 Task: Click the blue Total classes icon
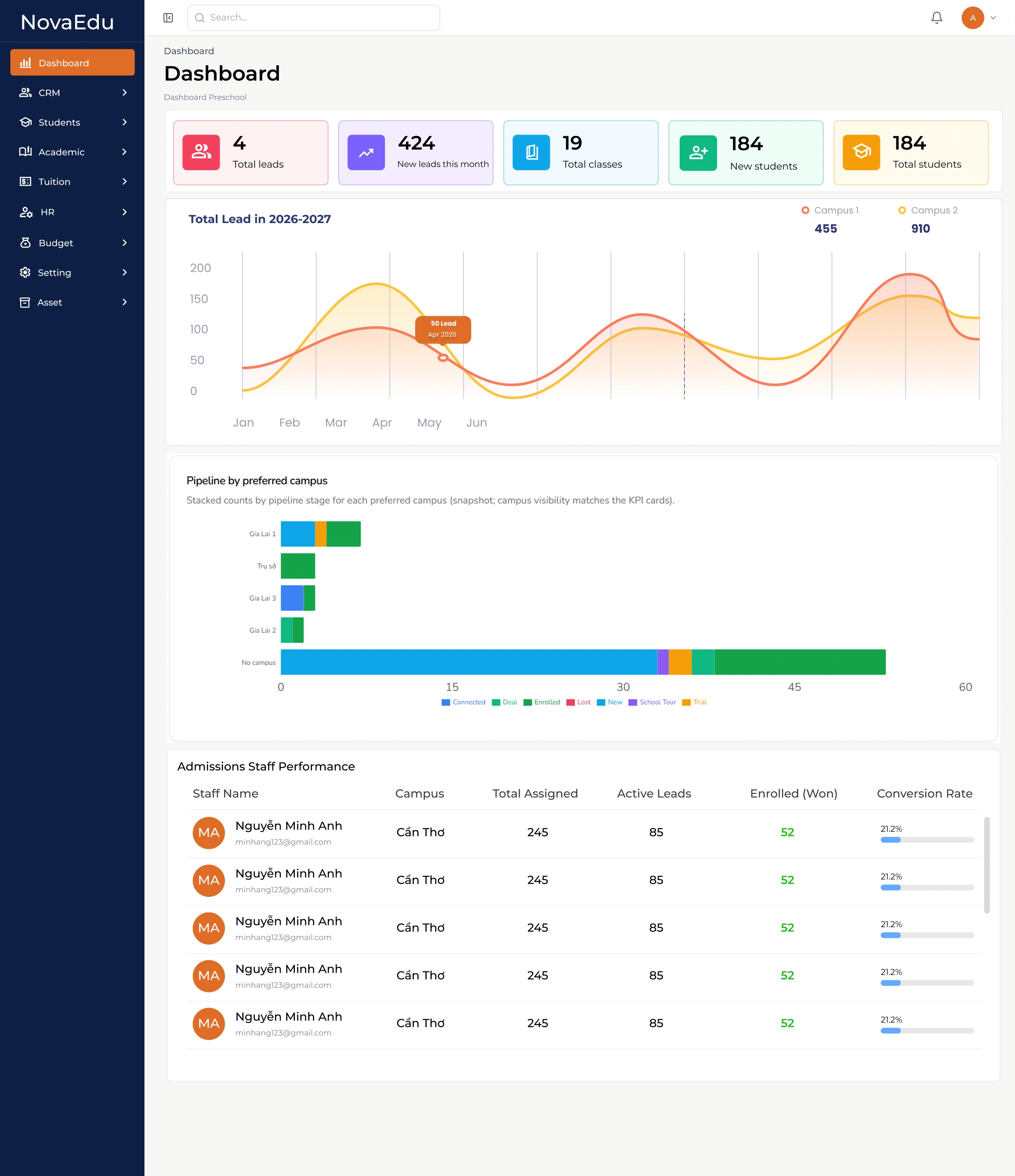[531, 152]
